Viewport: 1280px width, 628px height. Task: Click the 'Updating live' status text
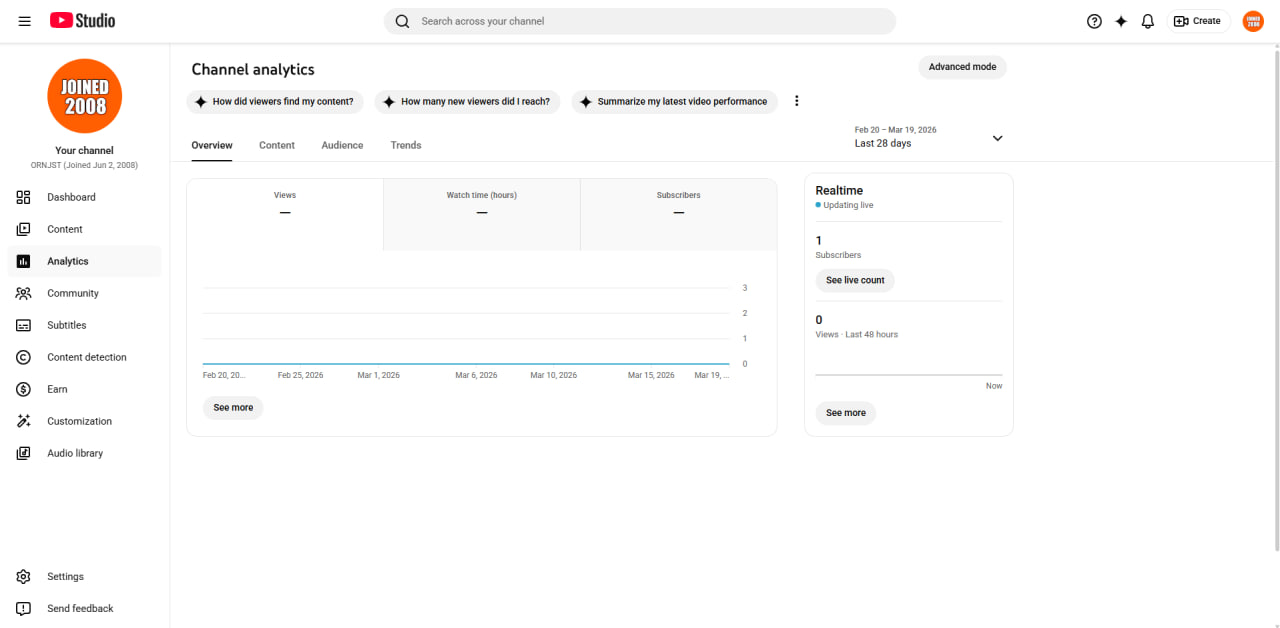(848, 205)
